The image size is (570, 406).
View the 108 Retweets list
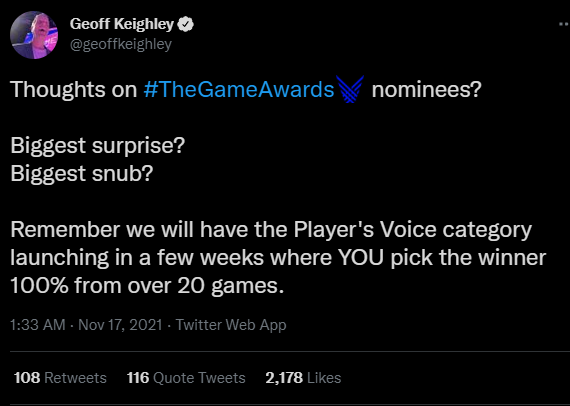pyautogui.click(x=60, y=378)
